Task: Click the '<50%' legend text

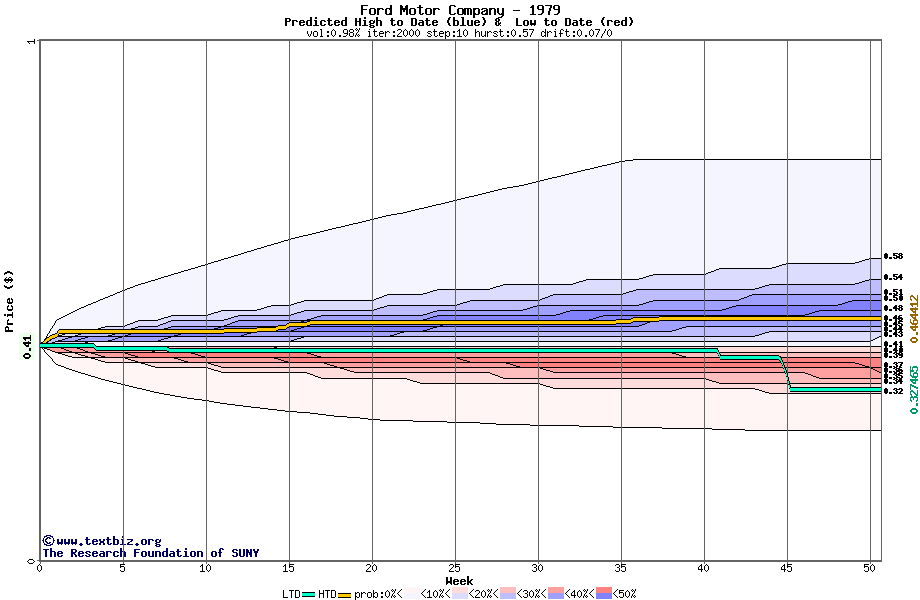Action: coord(625,594)
